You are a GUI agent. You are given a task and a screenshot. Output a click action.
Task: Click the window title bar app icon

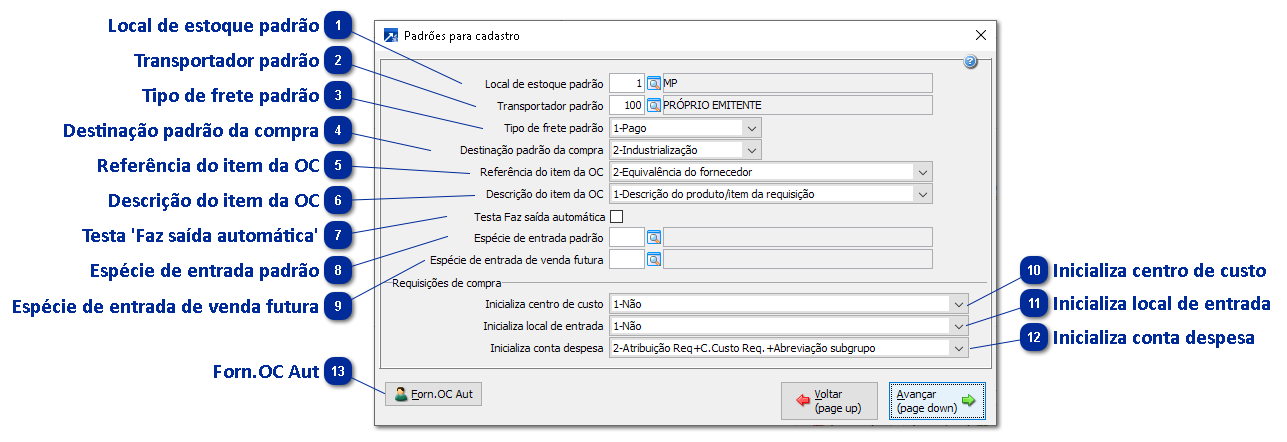click(x=390, y=35)
